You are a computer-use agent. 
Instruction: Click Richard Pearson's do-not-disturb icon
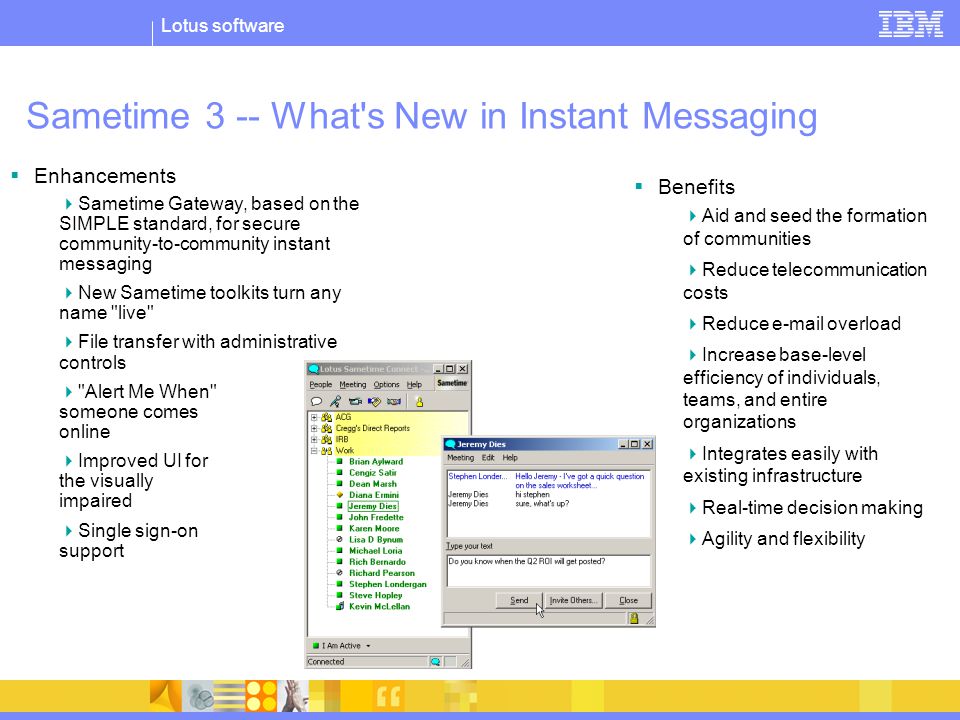339,573
